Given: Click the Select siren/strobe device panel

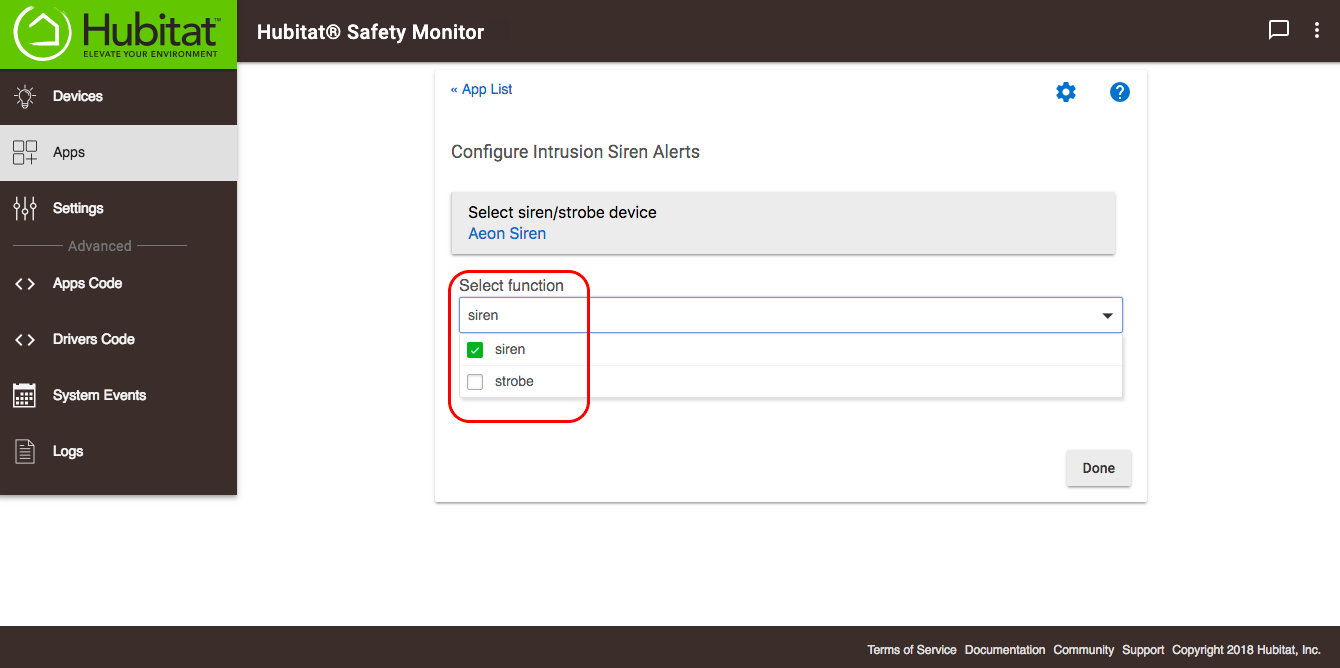Looking at the screenshot, I should (x=783, y=223).
